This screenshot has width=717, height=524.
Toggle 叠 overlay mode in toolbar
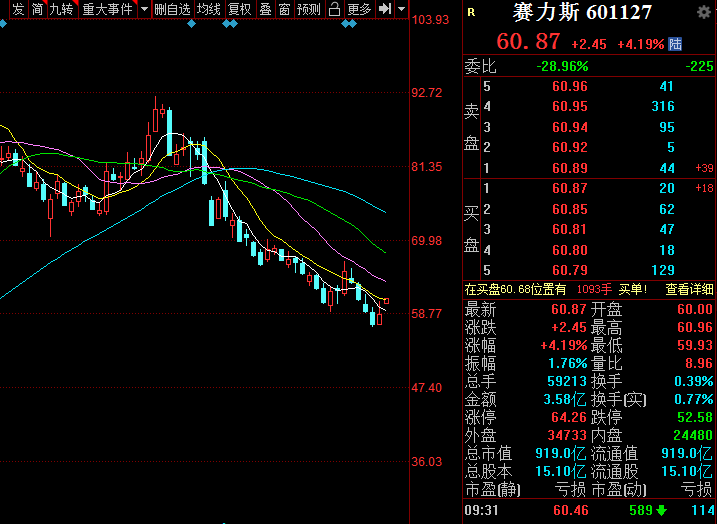265,9
